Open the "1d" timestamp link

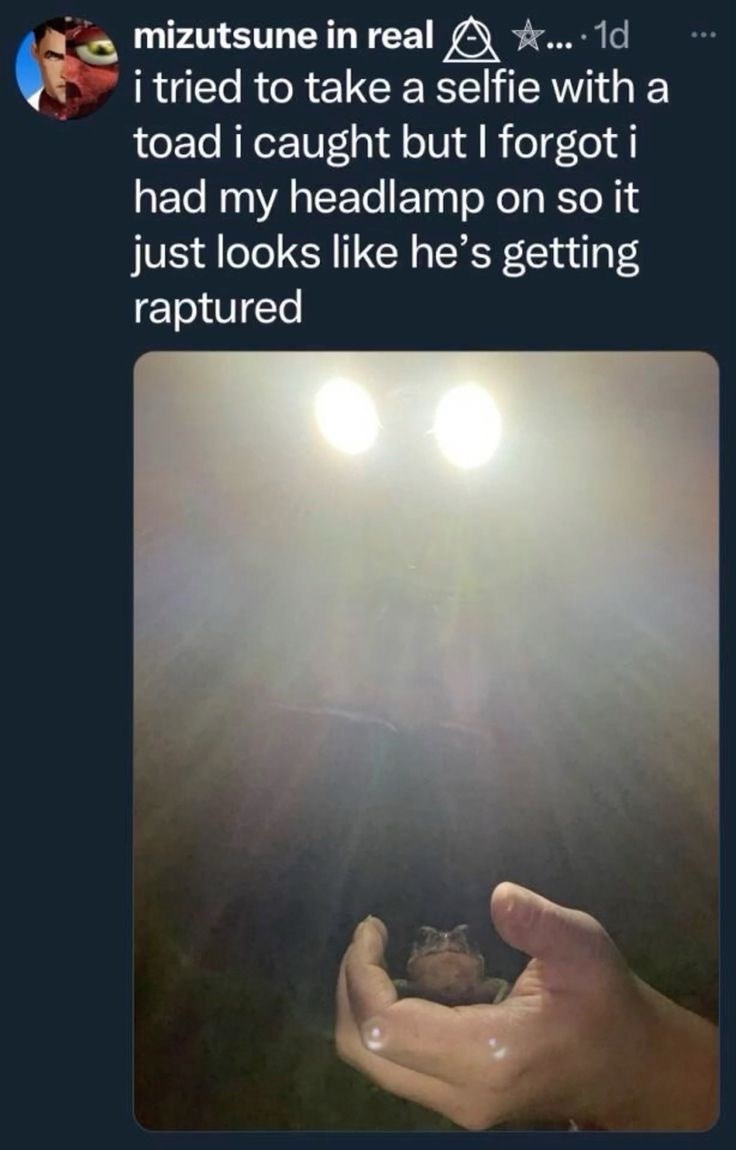point(611,37)
